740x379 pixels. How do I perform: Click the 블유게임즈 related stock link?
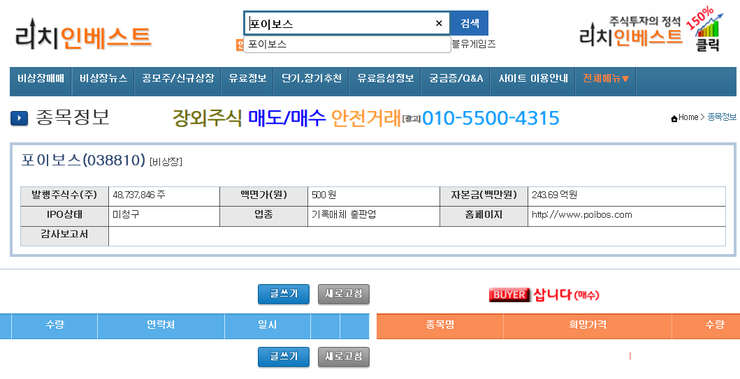click(474, 44)
